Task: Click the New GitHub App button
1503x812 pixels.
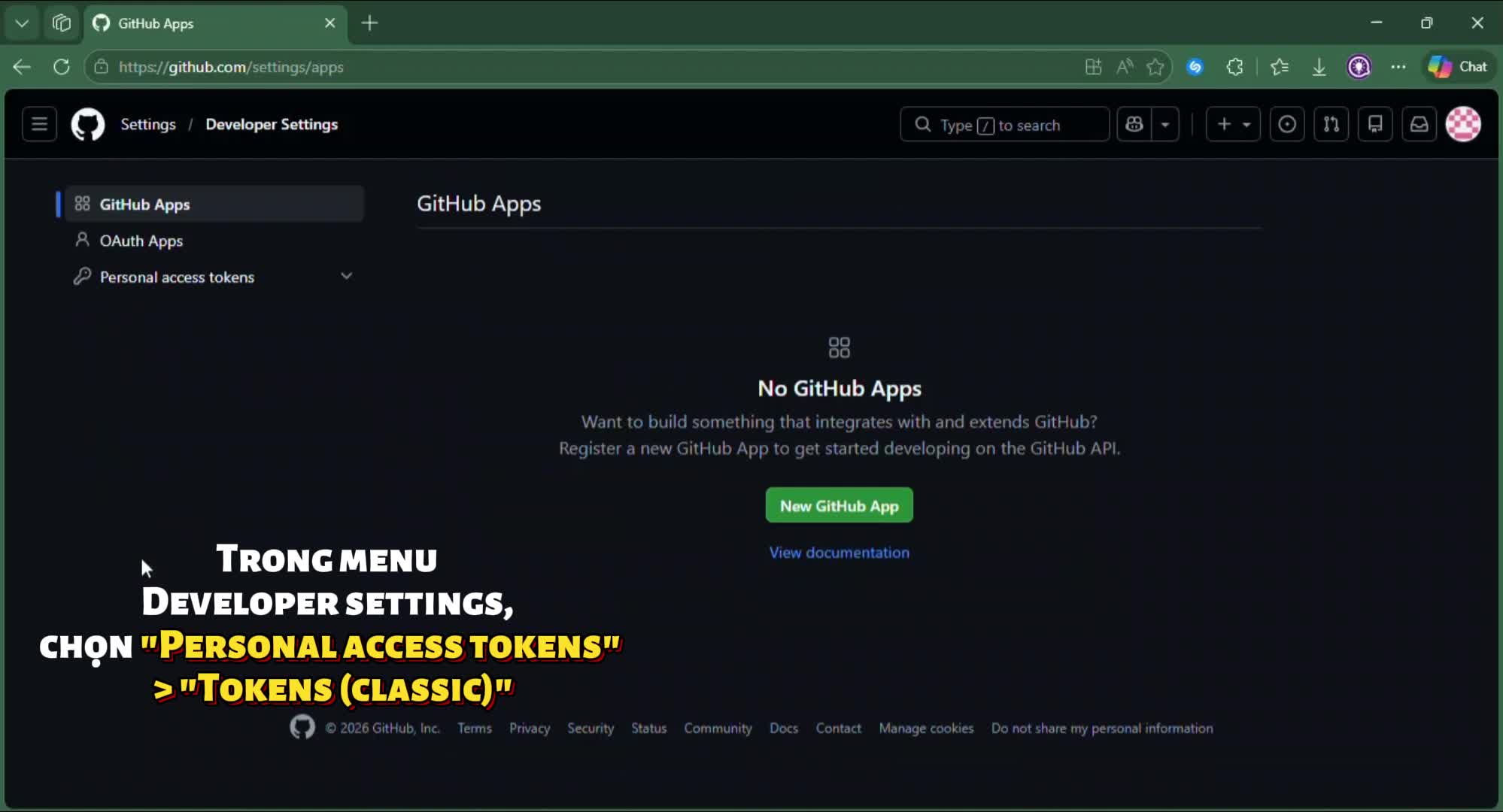Action: (839, 505)
